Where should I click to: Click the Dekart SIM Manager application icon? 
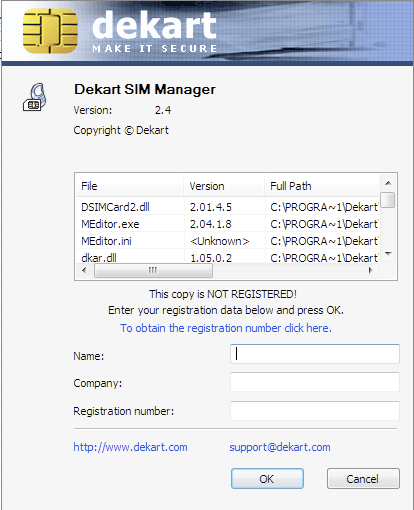[35, 97]
